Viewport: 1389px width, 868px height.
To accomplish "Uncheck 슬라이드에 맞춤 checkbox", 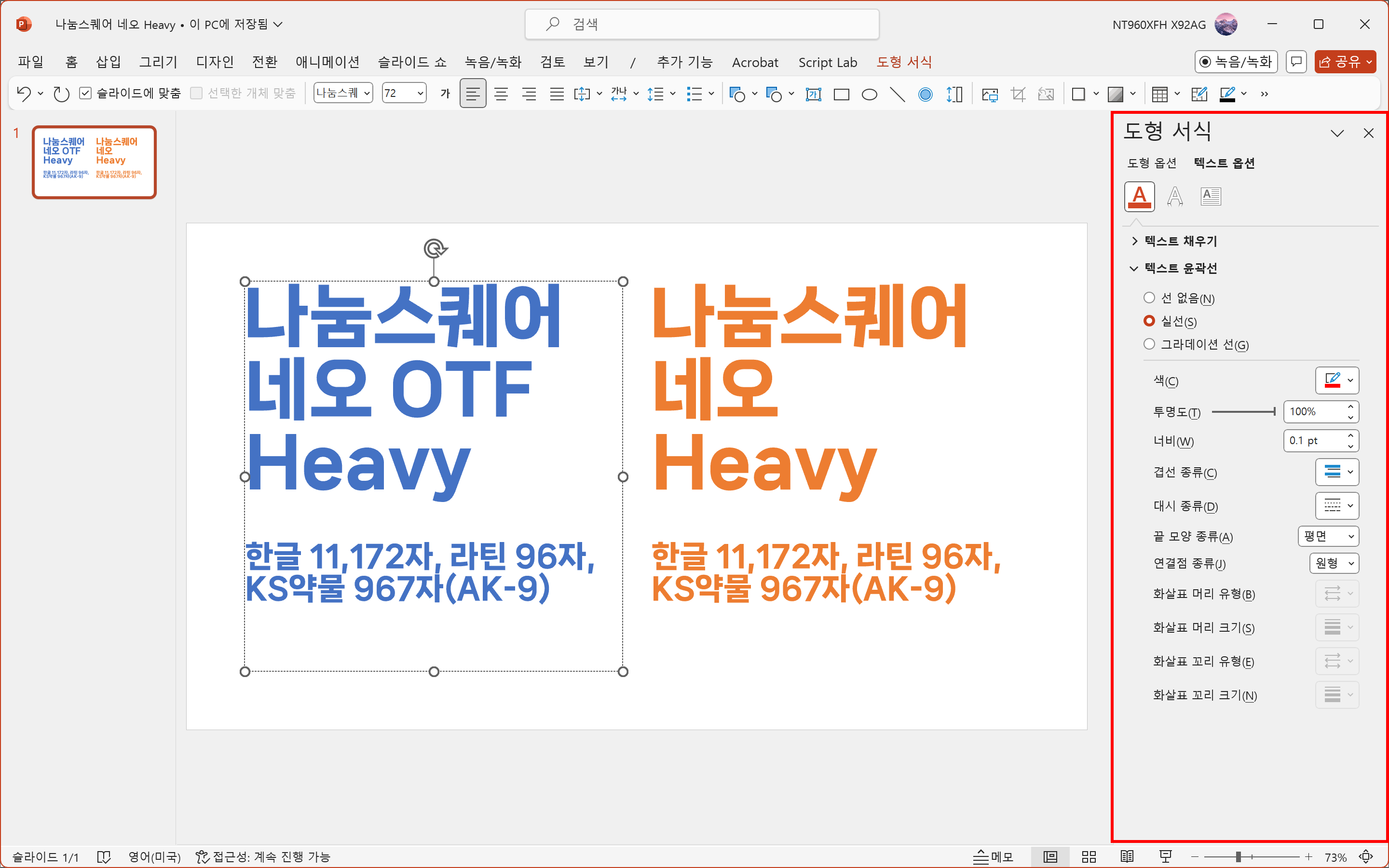I will (x=85, y=93).
